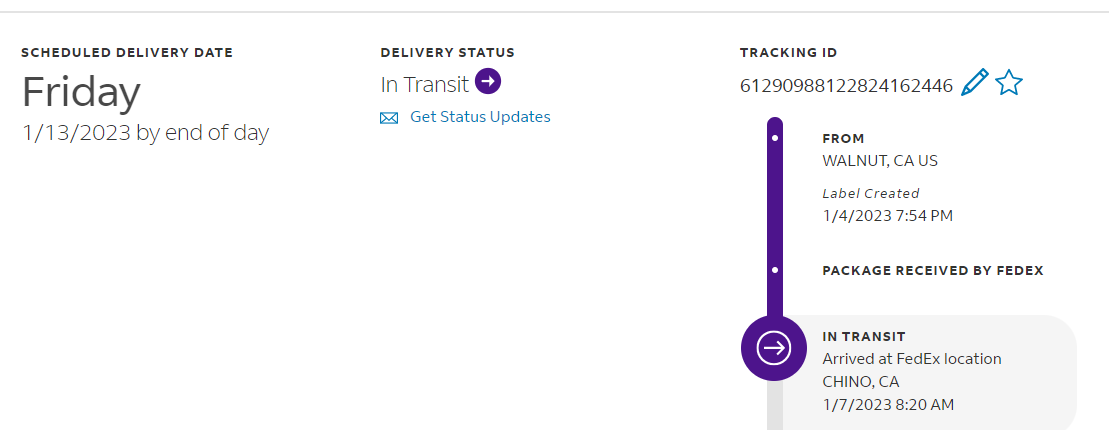Click the CHINO, CA location text
The image size is (1109, 430).
point(860,381)
